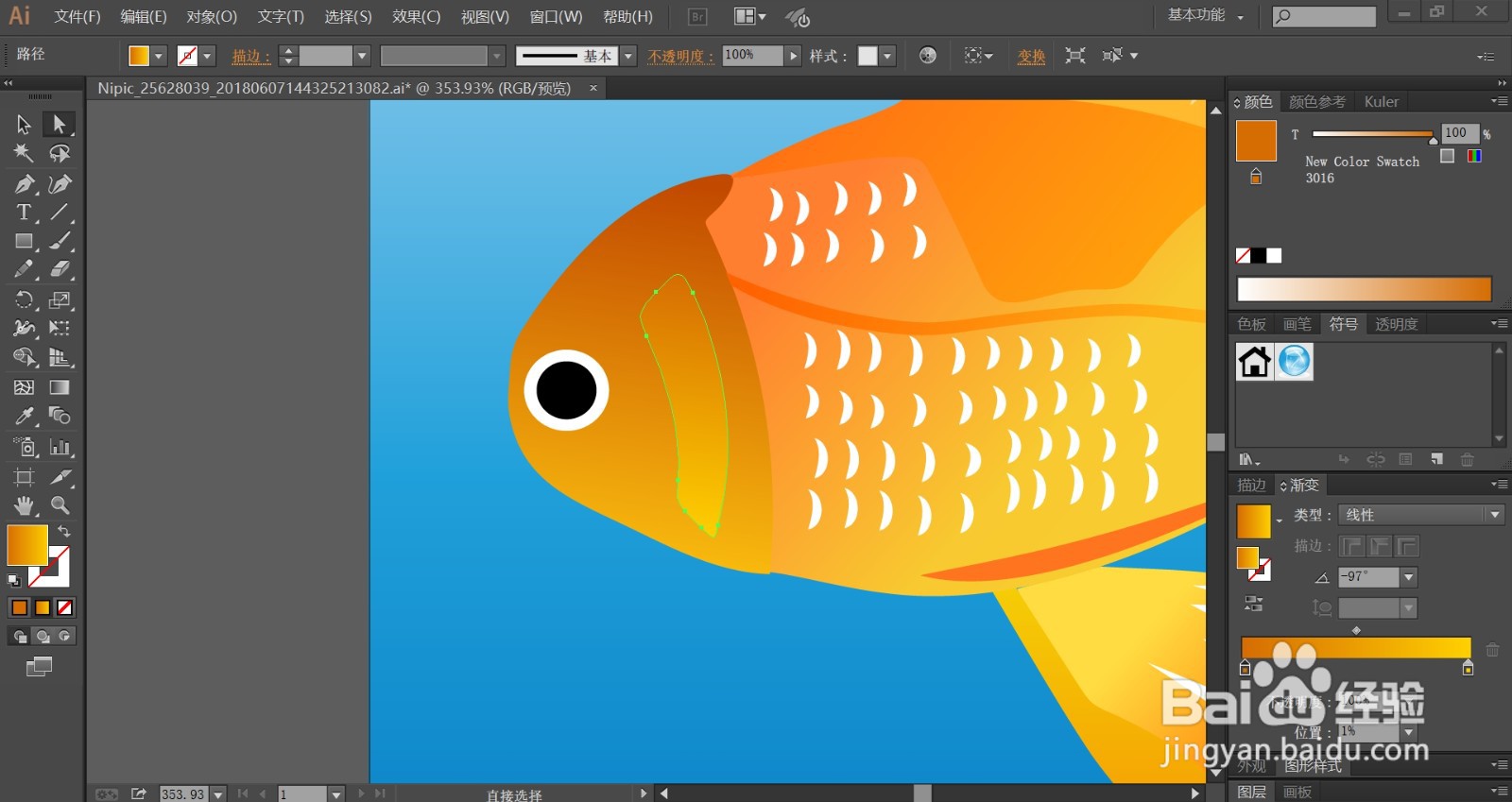This screenshot has width=1512, height=802.
Task: Select the Artboard tool
Action: coord(24,477)
